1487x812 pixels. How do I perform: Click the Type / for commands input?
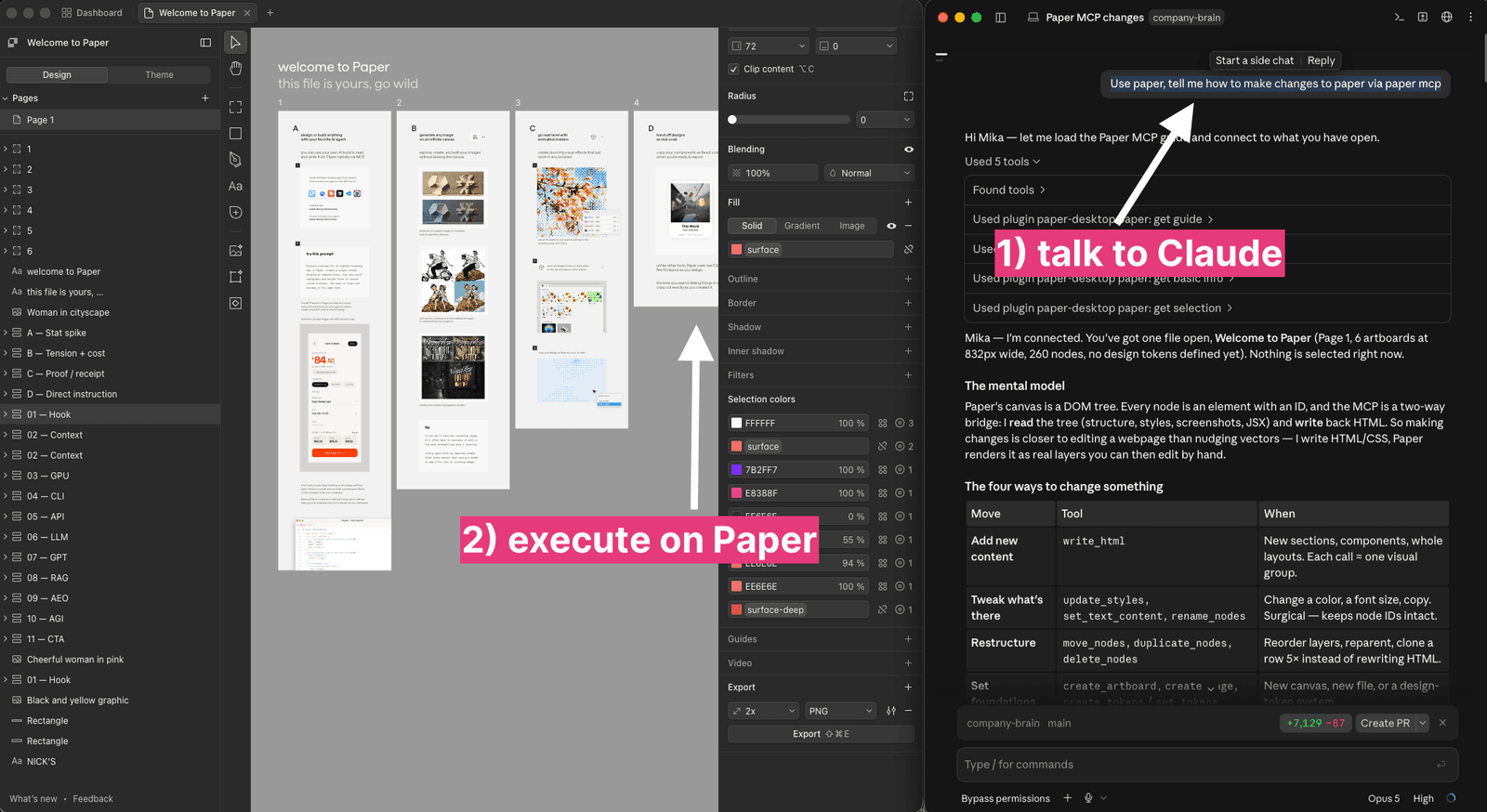coord(1207,765)
